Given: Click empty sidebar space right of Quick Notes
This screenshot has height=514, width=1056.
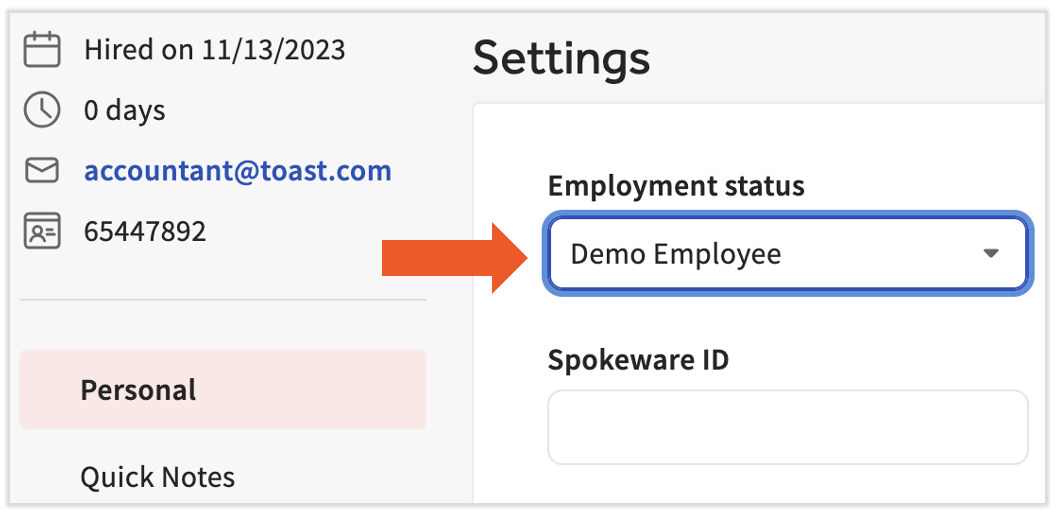Looking at the screenshot, I should [340, 477].
